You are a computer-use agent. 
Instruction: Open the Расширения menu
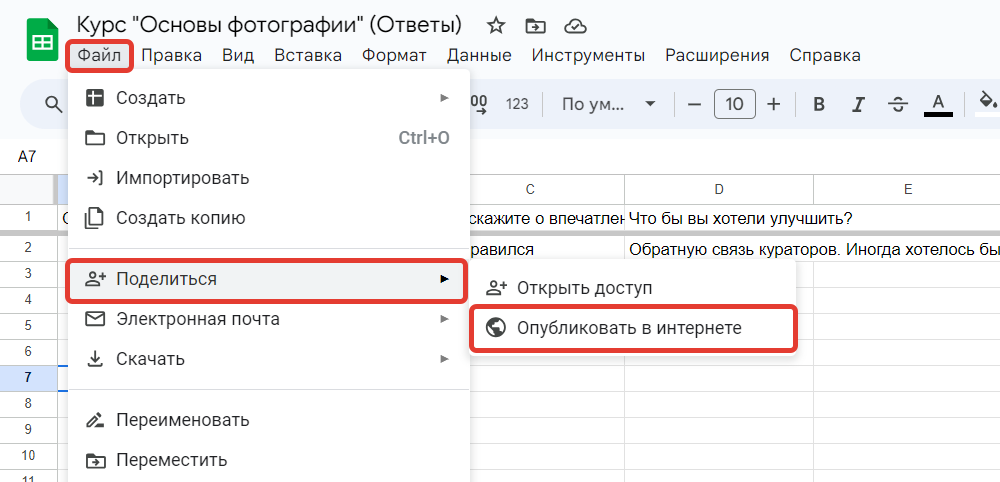(717, 55)
